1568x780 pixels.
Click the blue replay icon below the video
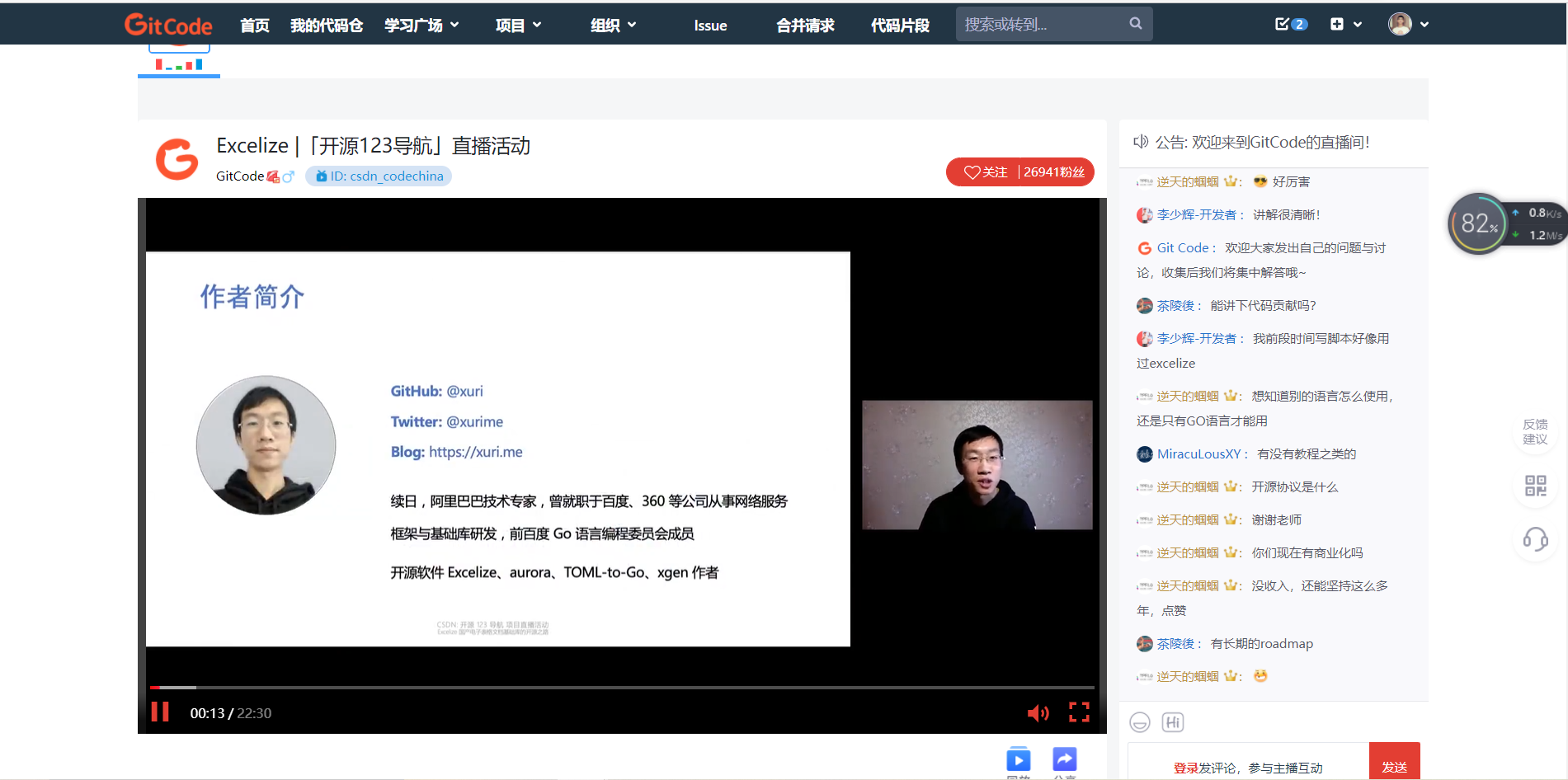[1019, 759]
